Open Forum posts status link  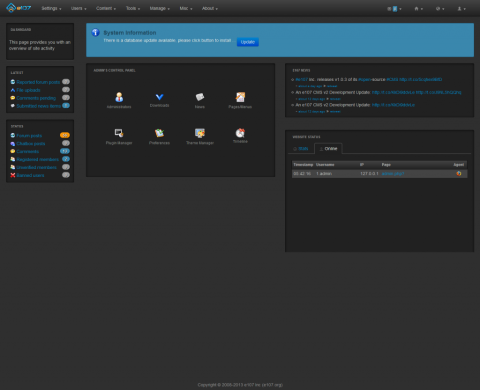pos(29,136)
